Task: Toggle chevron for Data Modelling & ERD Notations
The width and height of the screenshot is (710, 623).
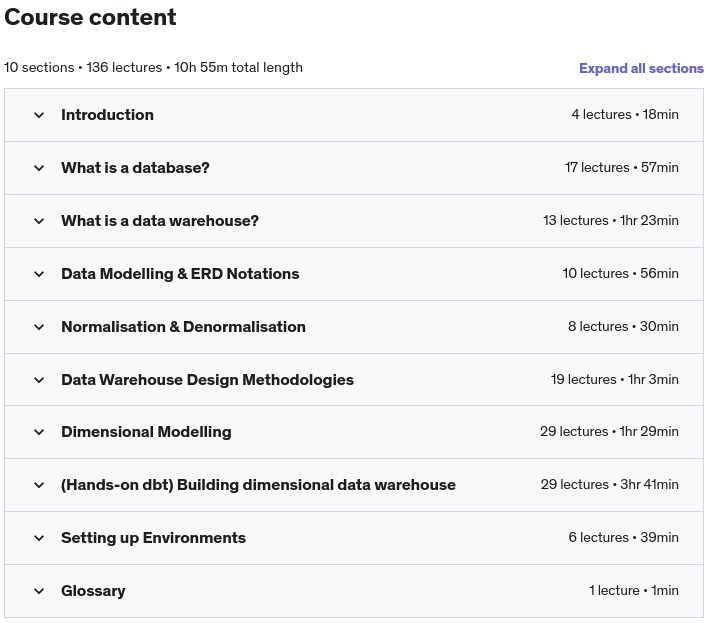Action: point(39,274)
